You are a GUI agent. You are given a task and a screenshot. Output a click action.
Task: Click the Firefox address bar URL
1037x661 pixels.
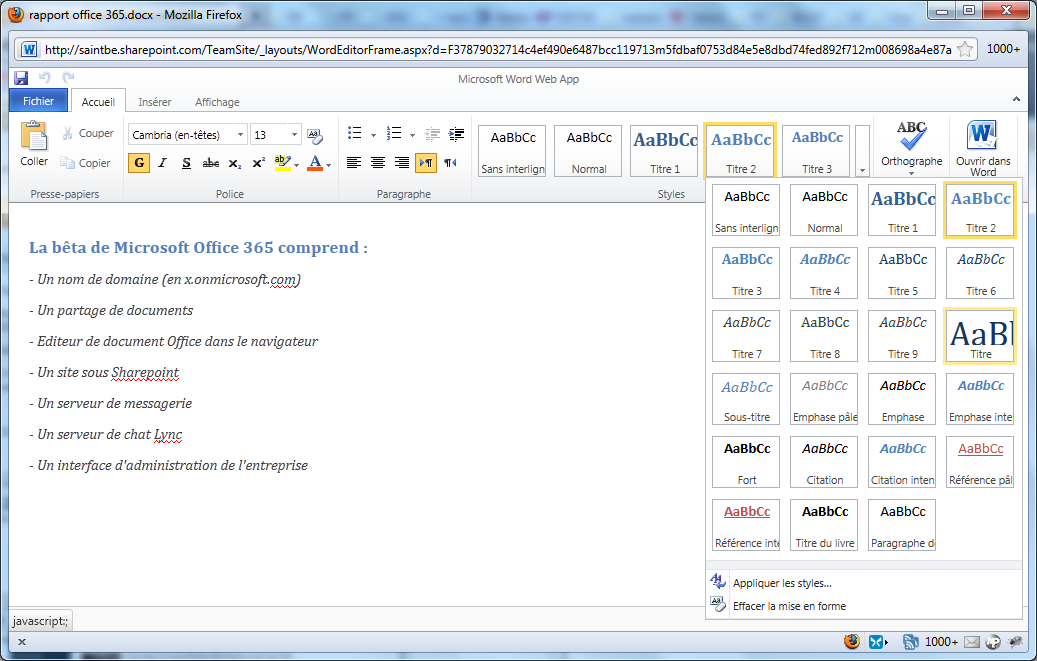pos(498,50)
